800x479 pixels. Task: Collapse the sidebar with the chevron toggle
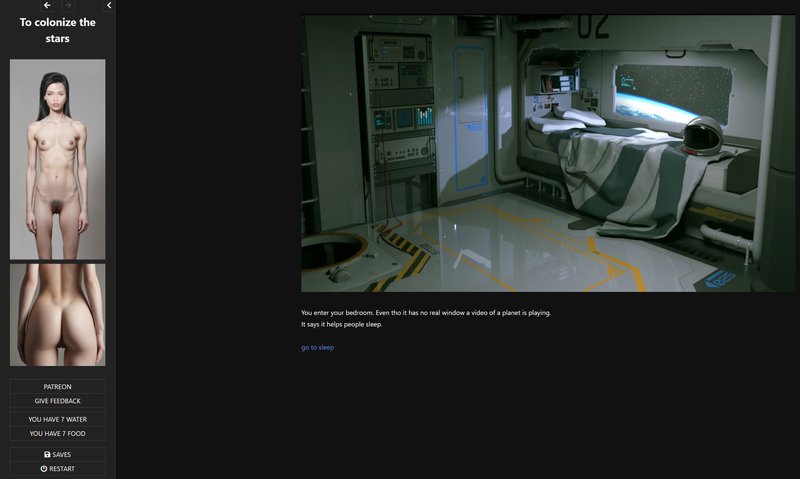point(109,5)
